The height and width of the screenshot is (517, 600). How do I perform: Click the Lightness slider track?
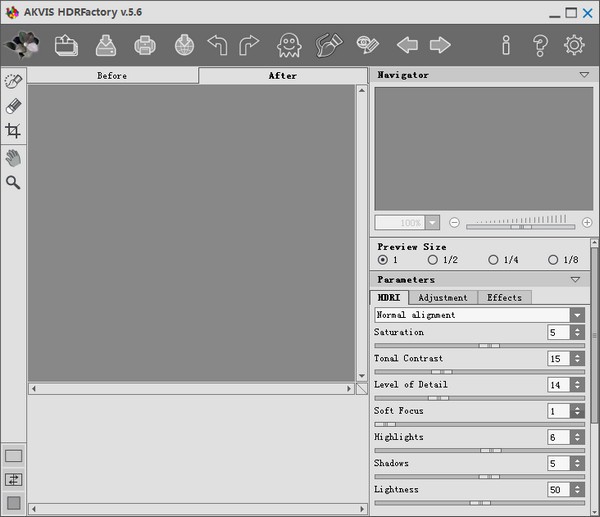coord(479,503)
